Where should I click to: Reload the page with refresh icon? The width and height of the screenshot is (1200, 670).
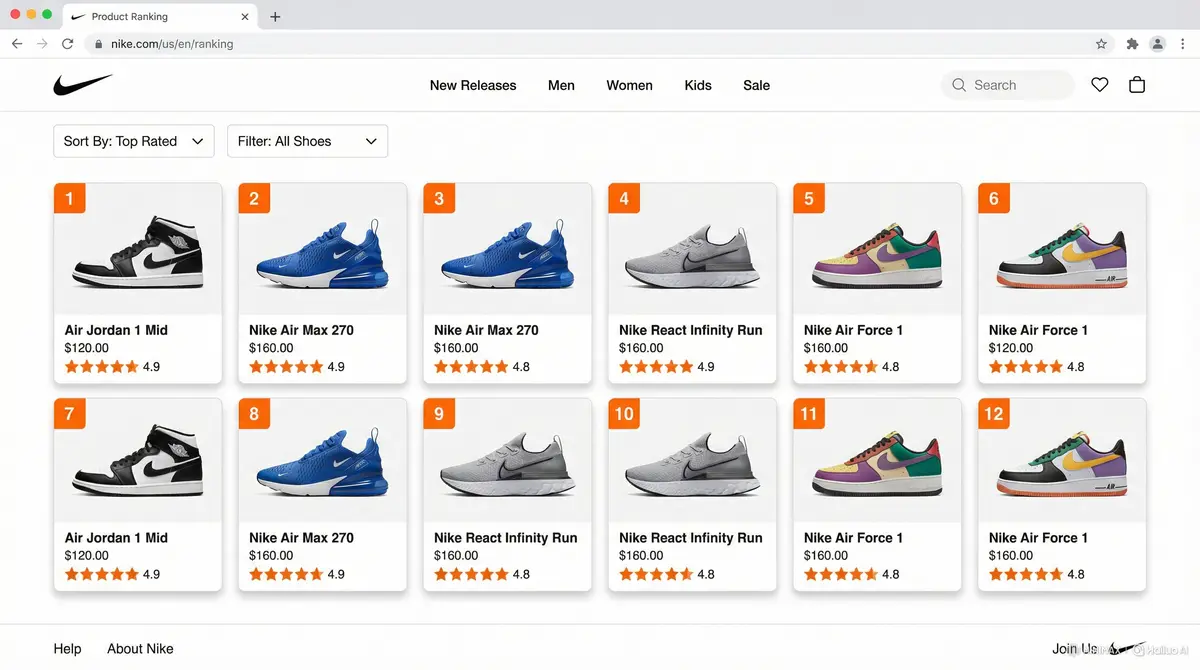tap(68, 44)
